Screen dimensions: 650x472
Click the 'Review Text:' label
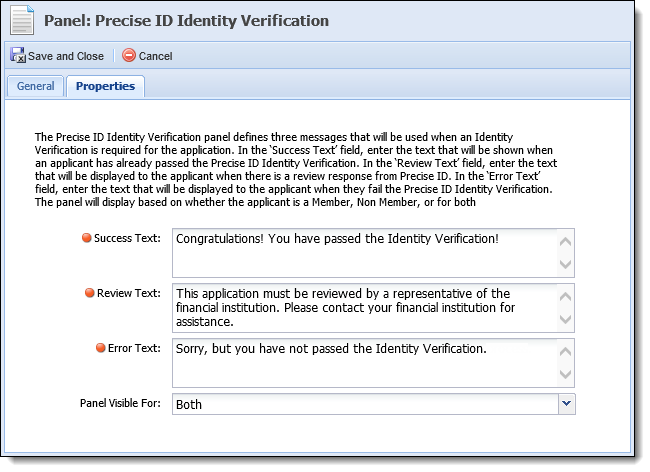tap(129, 293)
